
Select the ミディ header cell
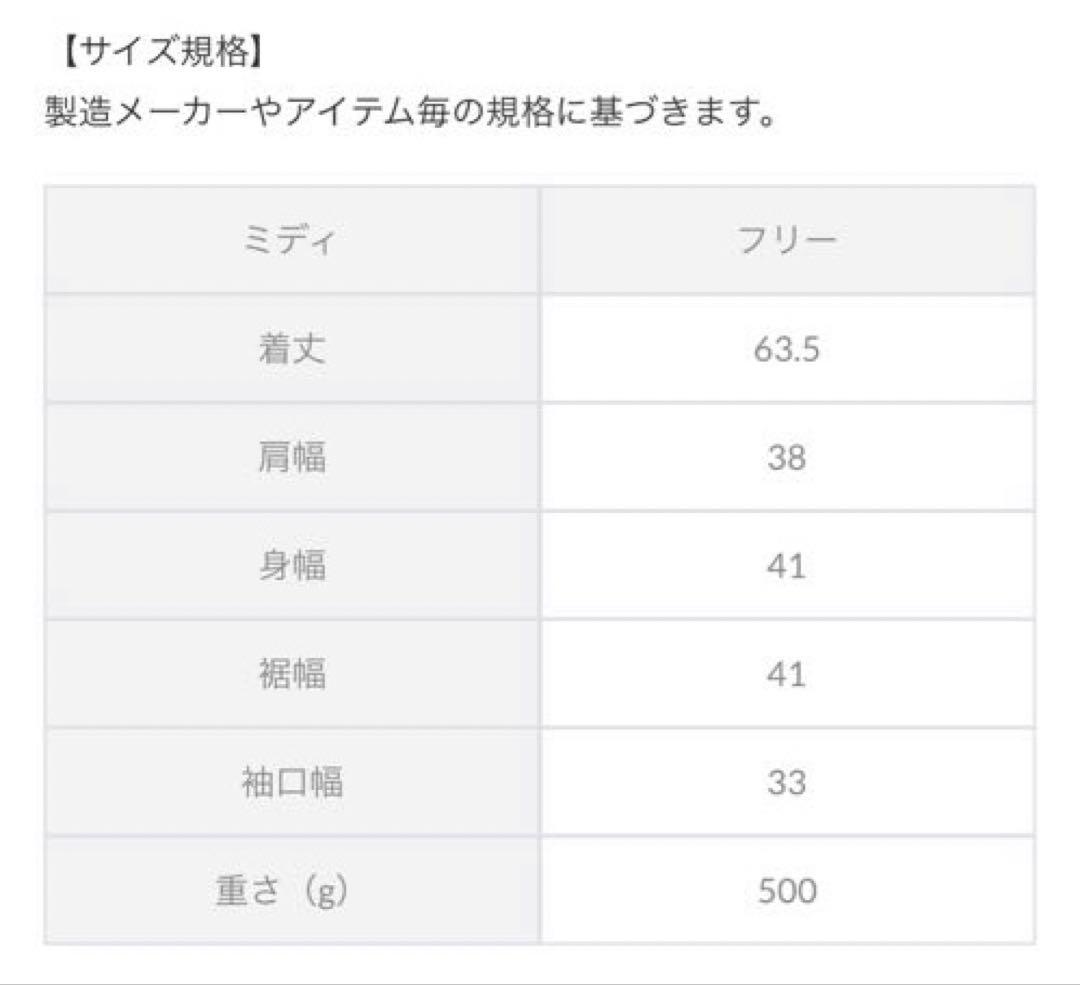[291, 241]
